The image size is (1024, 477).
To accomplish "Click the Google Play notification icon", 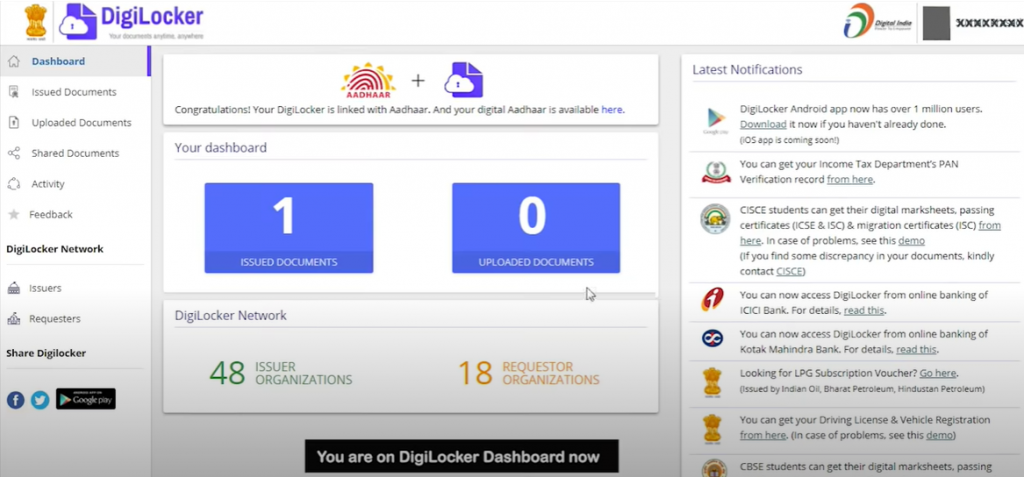I will click(715, 120).
